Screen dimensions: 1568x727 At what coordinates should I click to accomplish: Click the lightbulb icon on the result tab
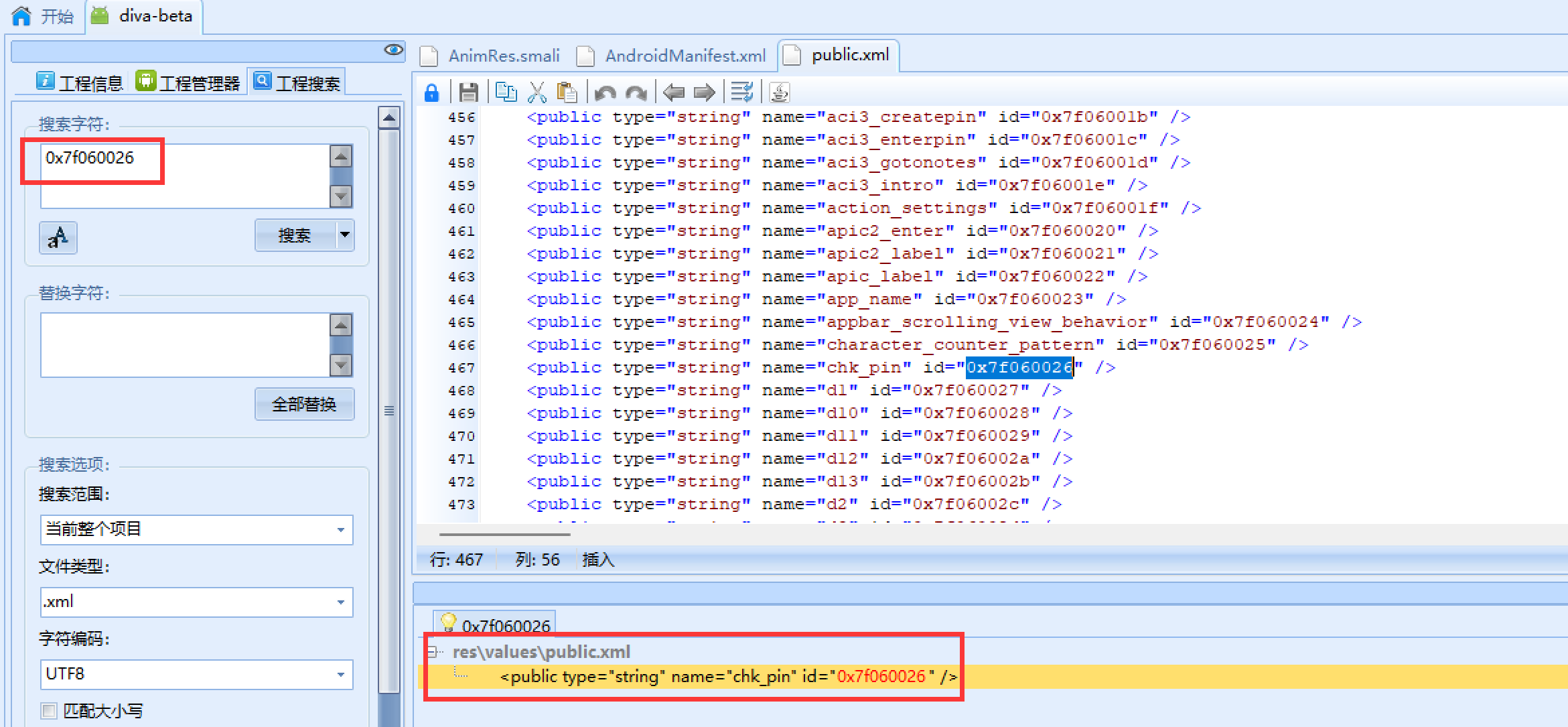pos(448,623)
